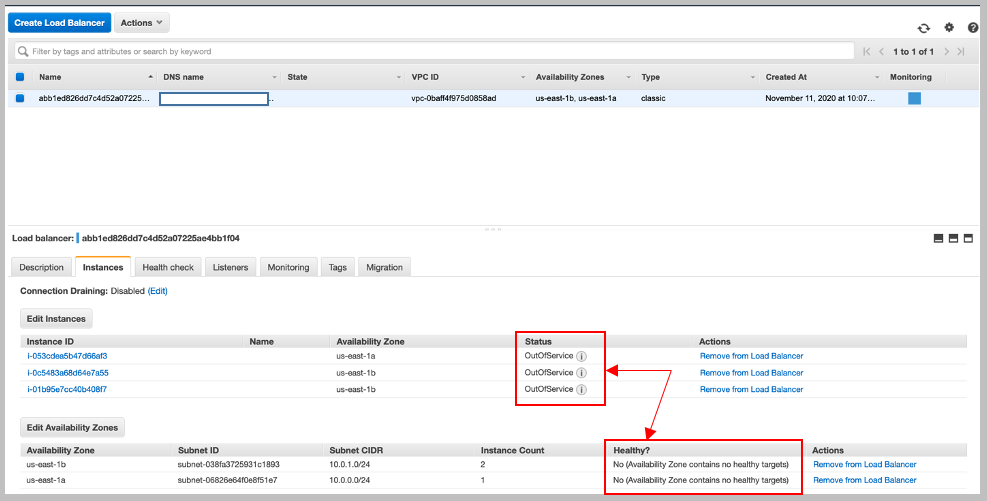Open the VPC ID column dropdown arrow
The height and width of the screenshot is (501, 987).
point(522,77)
